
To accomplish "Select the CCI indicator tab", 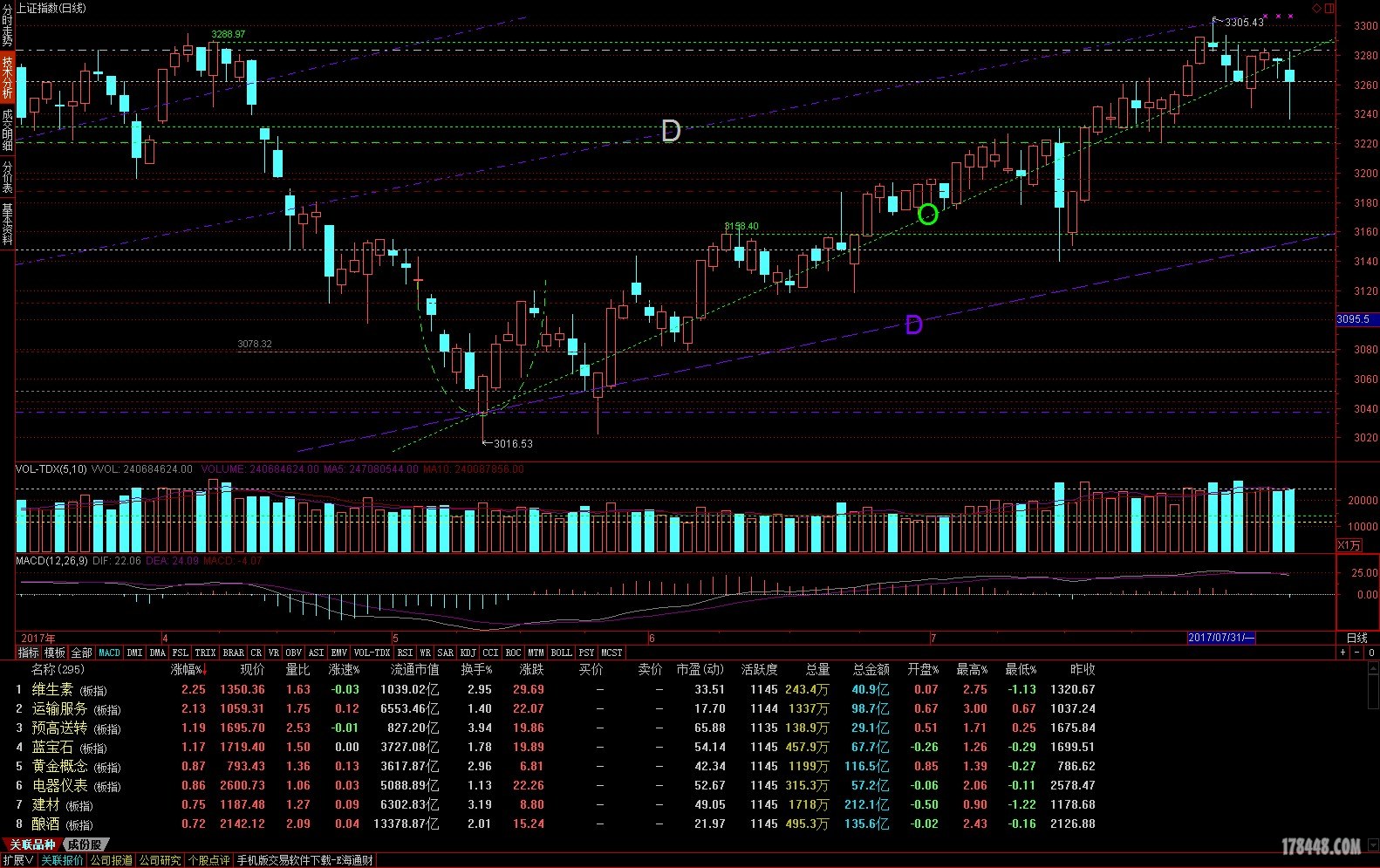I will coord(490,653).
